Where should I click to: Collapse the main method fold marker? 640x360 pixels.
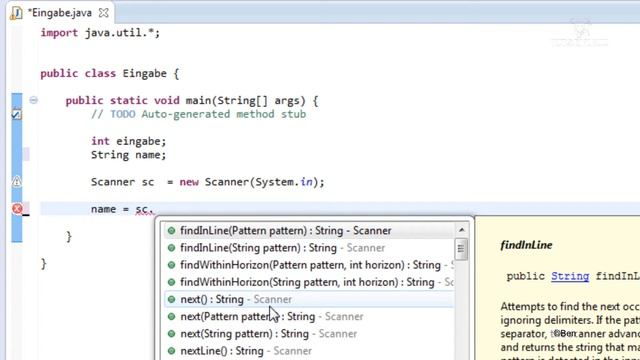[x=33, y=100]
